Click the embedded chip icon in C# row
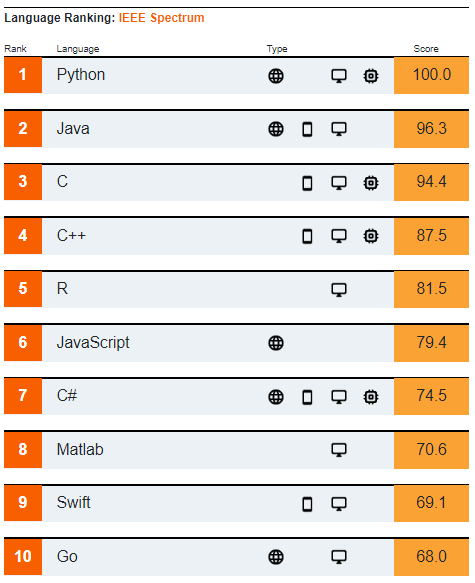Viewport: 475px width, 583px height. pyautogui.click(x=371, y=397)
